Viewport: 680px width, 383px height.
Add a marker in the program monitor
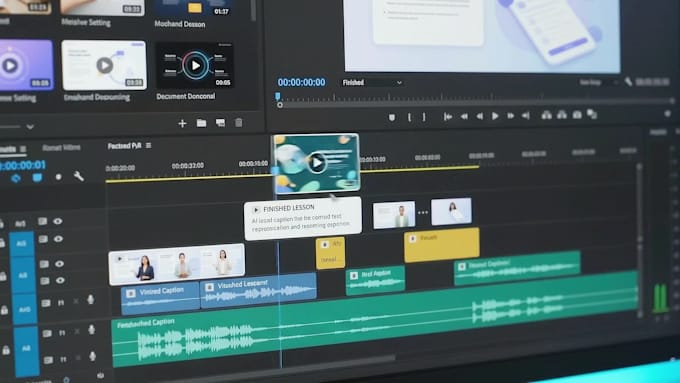tap(392, 117)
